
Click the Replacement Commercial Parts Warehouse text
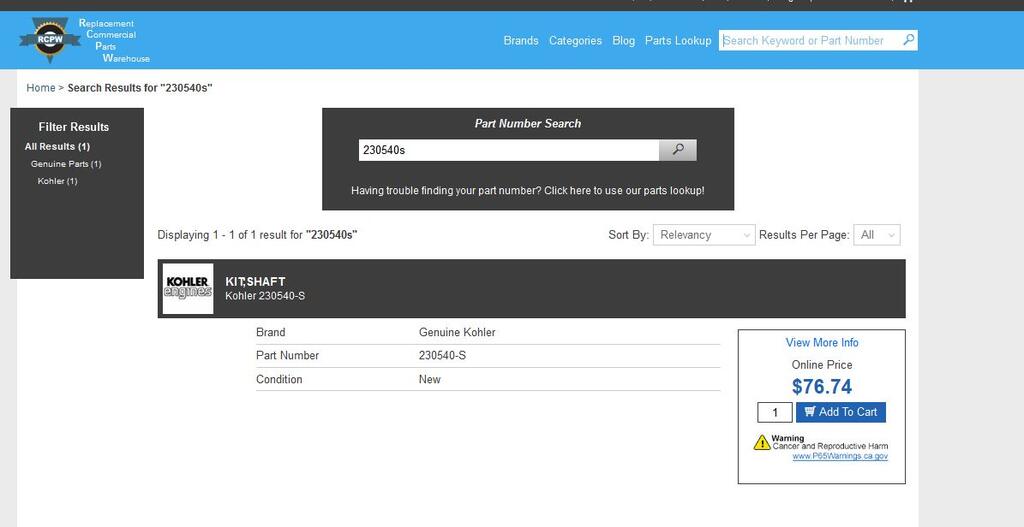coord(114,40)
